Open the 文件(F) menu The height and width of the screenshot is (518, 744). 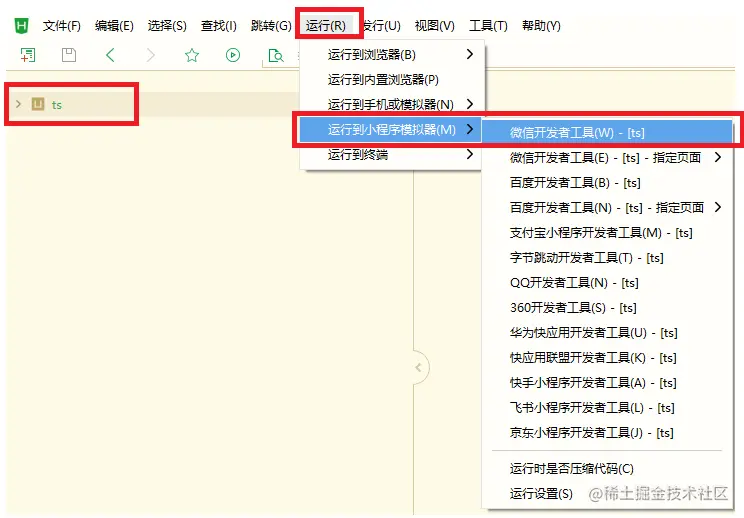62,26
